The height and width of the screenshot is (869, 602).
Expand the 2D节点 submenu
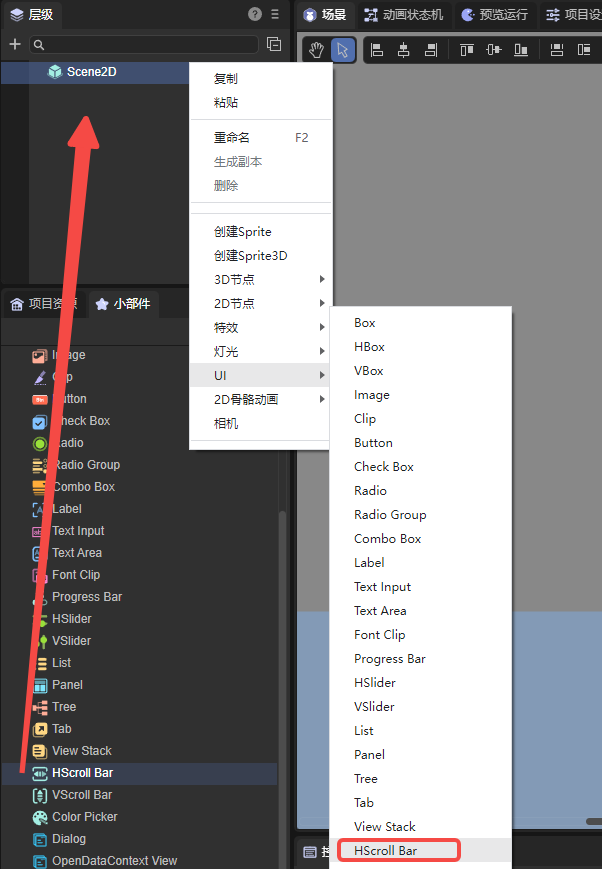click(x=260, y=303)
